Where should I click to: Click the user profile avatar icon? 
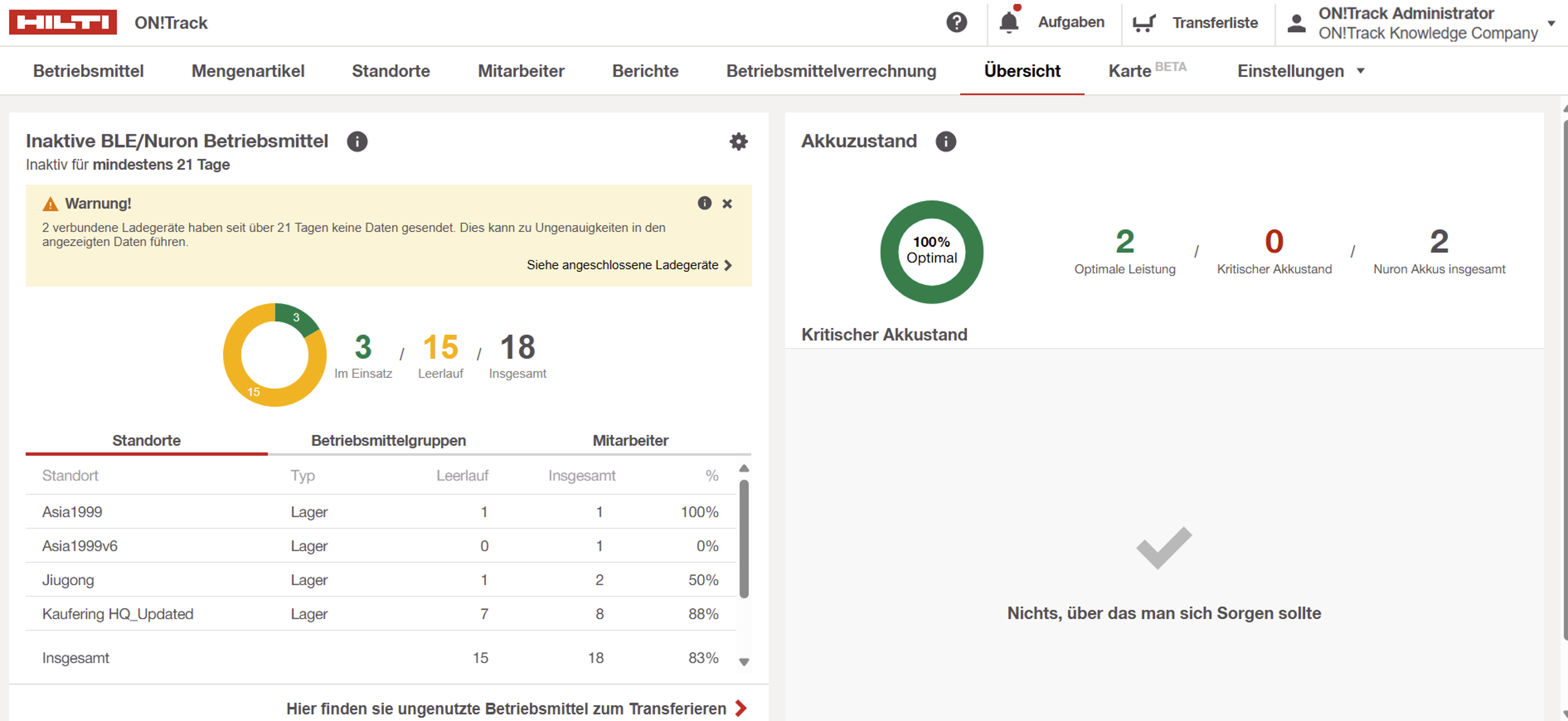pyautogui.click(x=1296, y=23)
